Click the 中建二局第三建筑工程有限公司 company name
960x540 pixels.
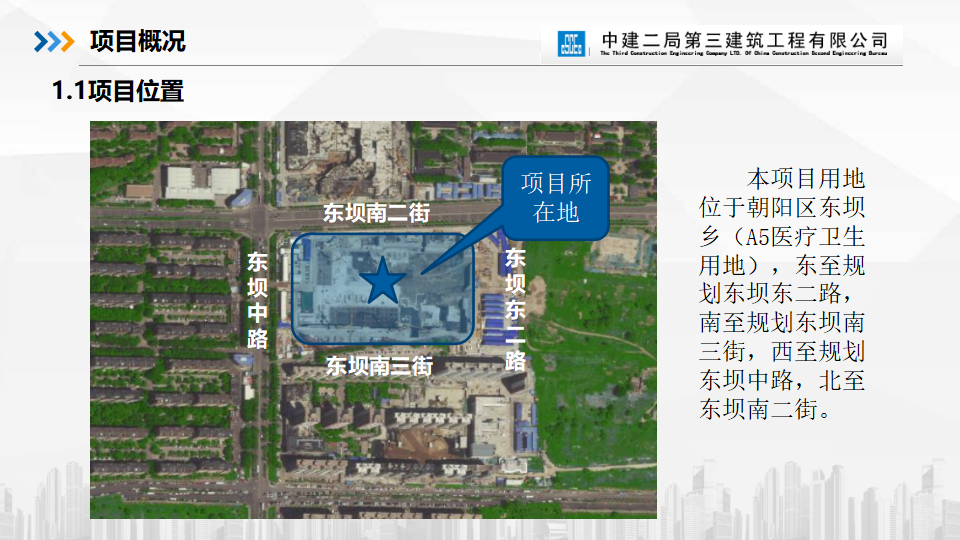[744, 40]
